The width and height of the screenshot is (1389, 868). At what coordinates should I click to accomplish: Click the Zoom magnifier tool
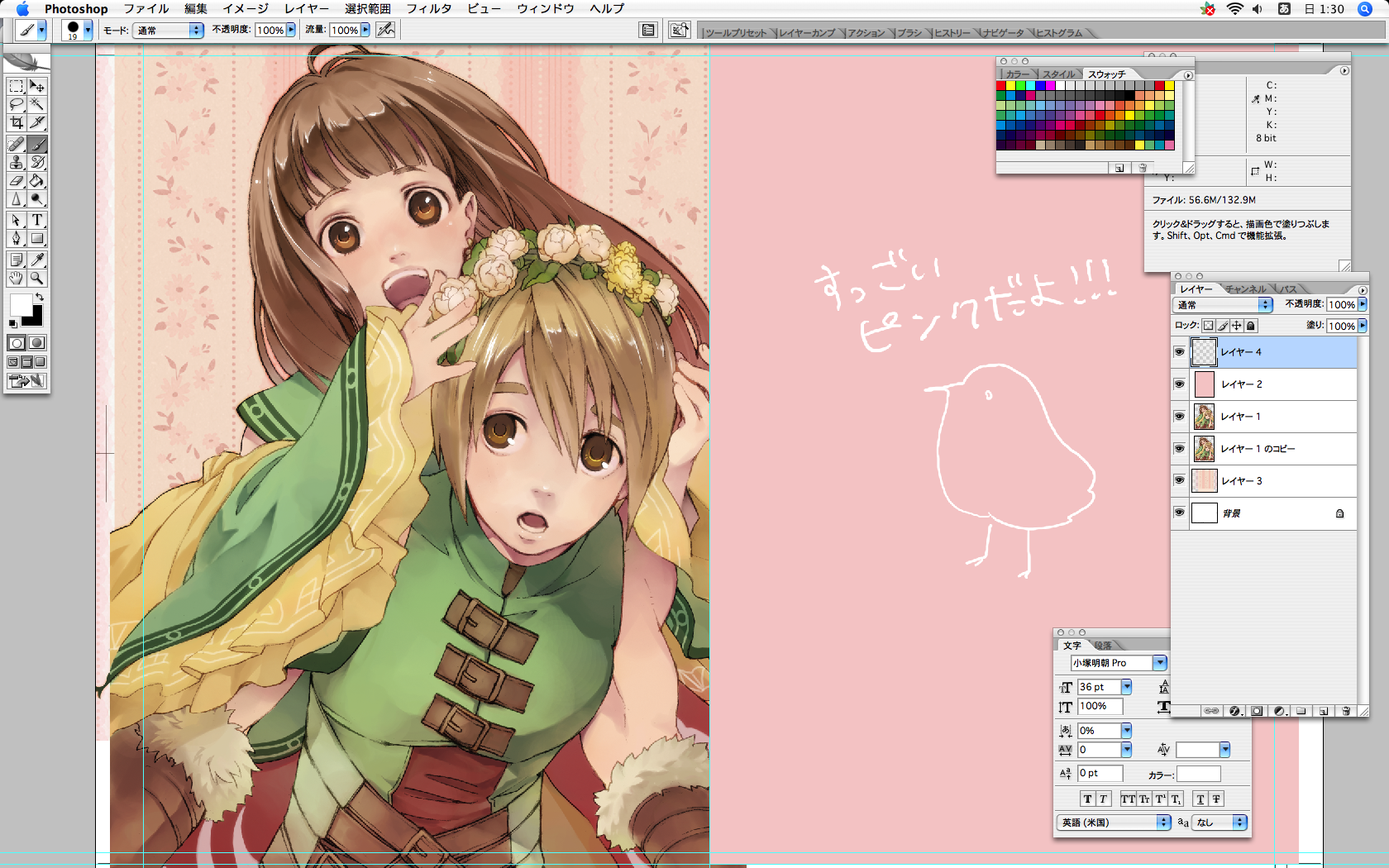(x=37, y=279)
